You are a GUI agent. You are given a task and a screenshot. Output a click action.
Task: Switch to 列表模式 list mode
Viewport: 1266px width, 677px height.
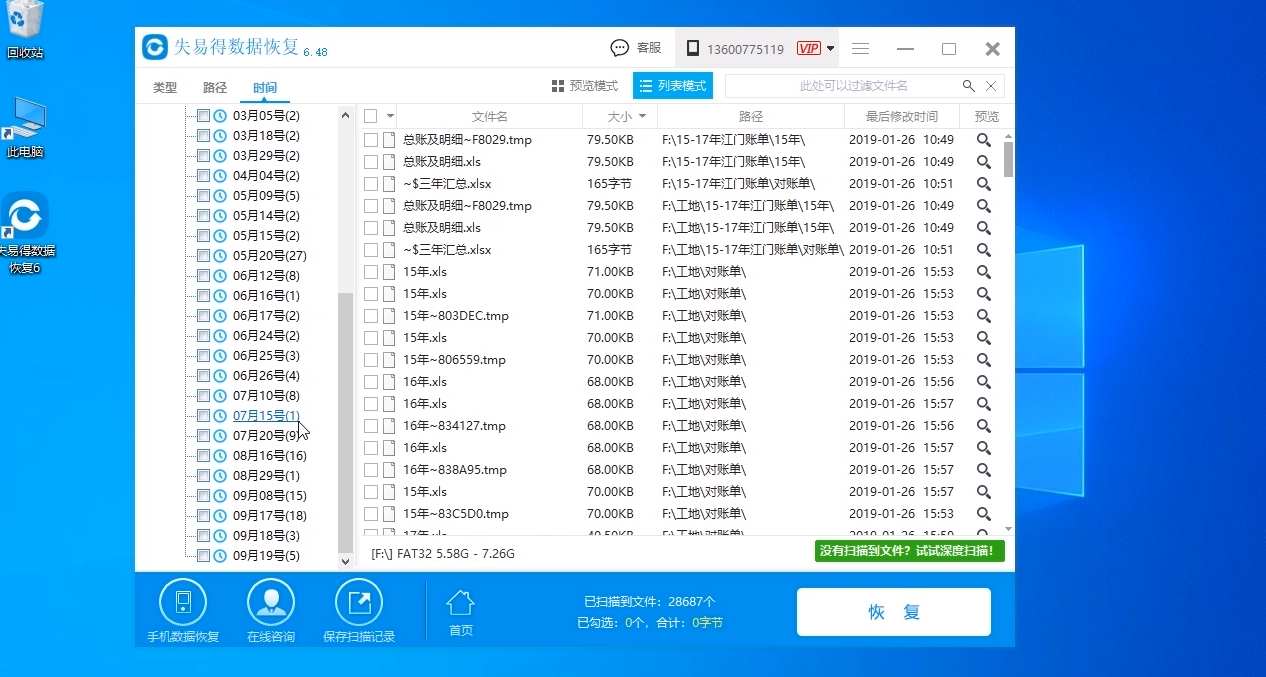[673, 86]
